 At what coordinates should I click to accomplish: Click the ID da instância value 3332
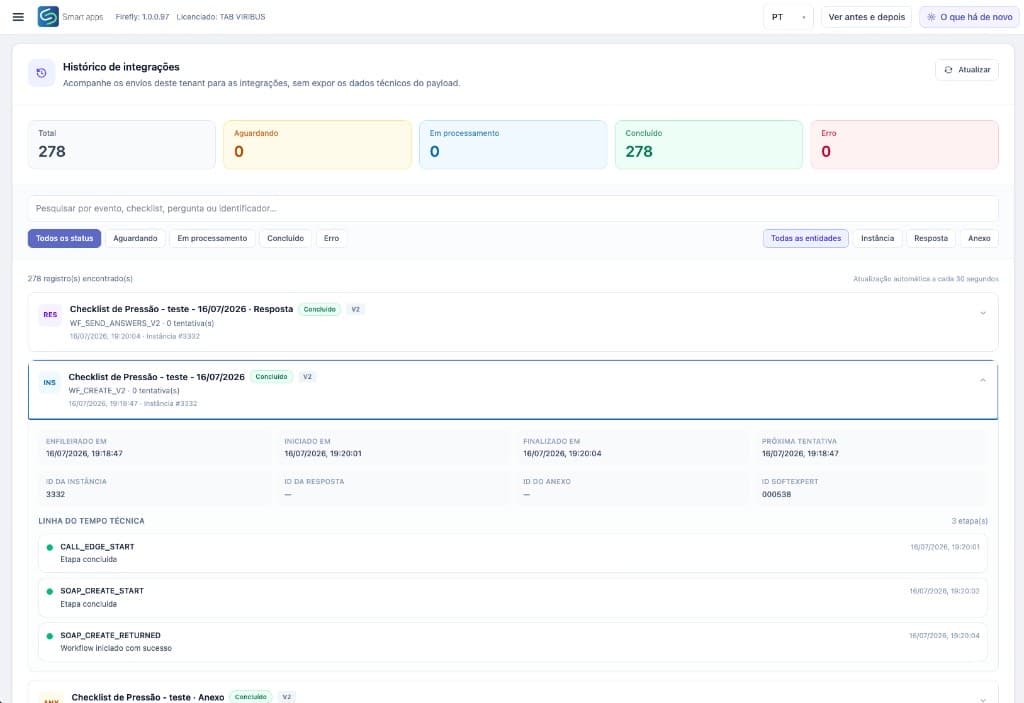pos(56,495)
